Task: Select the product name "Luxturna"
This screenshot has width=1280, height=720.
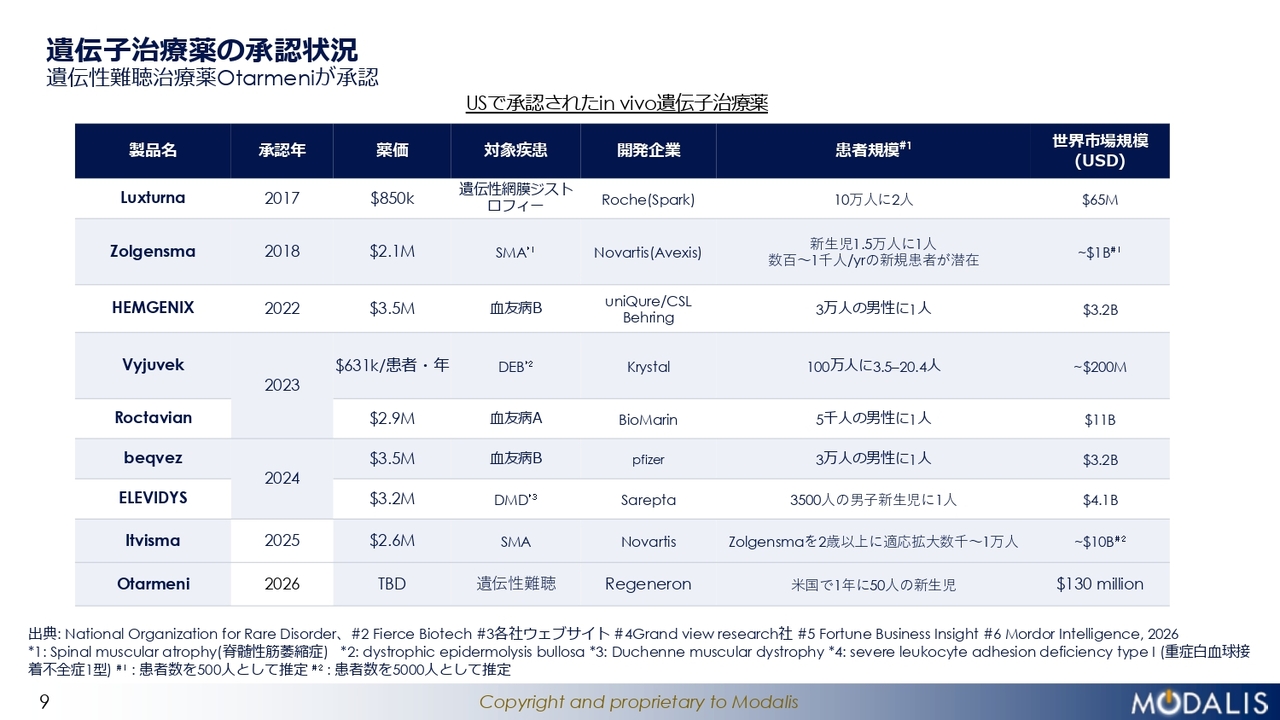Action: [153, 198]
